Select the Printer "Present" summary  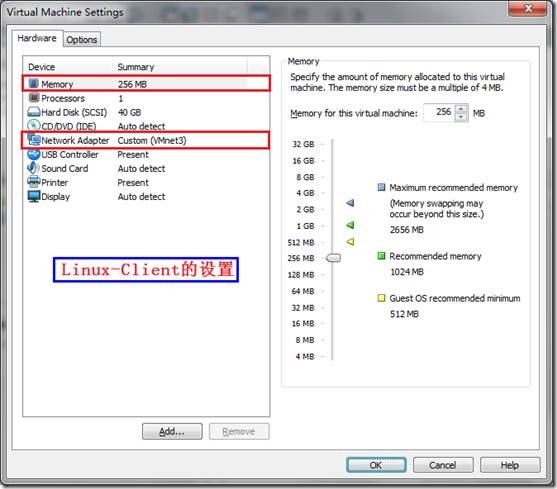click(x=133, y=183)
